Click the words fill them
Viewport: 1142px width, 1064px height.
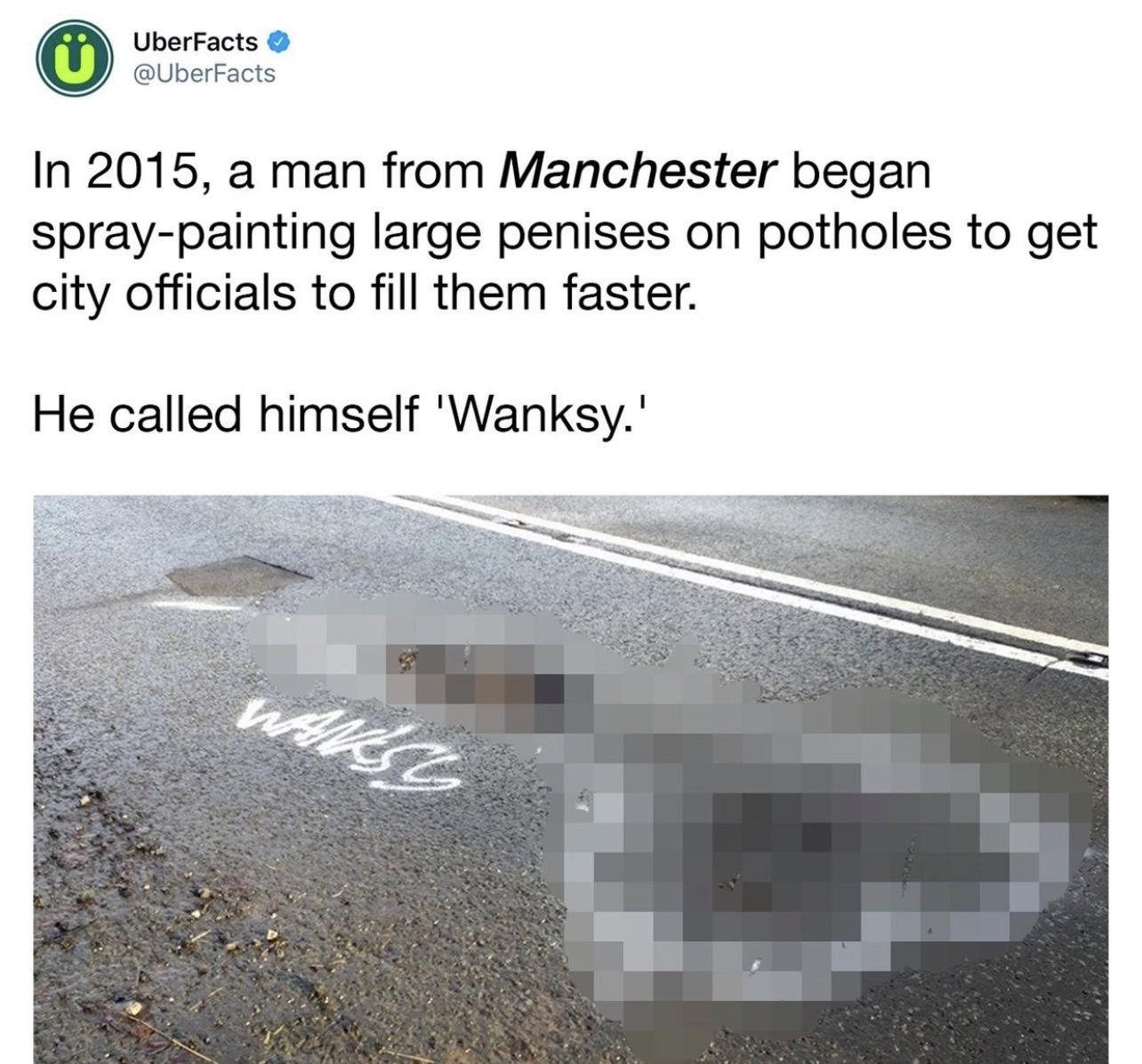coord(455,293)
